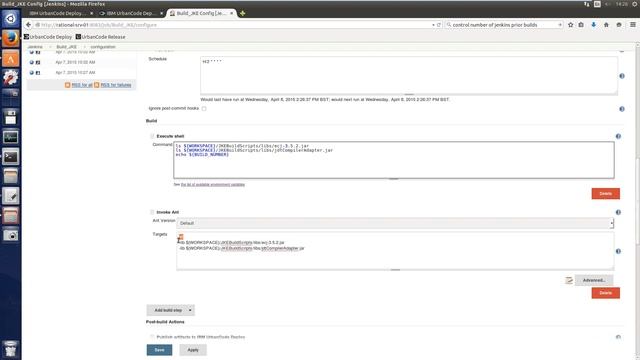Delete the Execute shell build step
This screenshot has width=640, height=360.
click(606, 193)
